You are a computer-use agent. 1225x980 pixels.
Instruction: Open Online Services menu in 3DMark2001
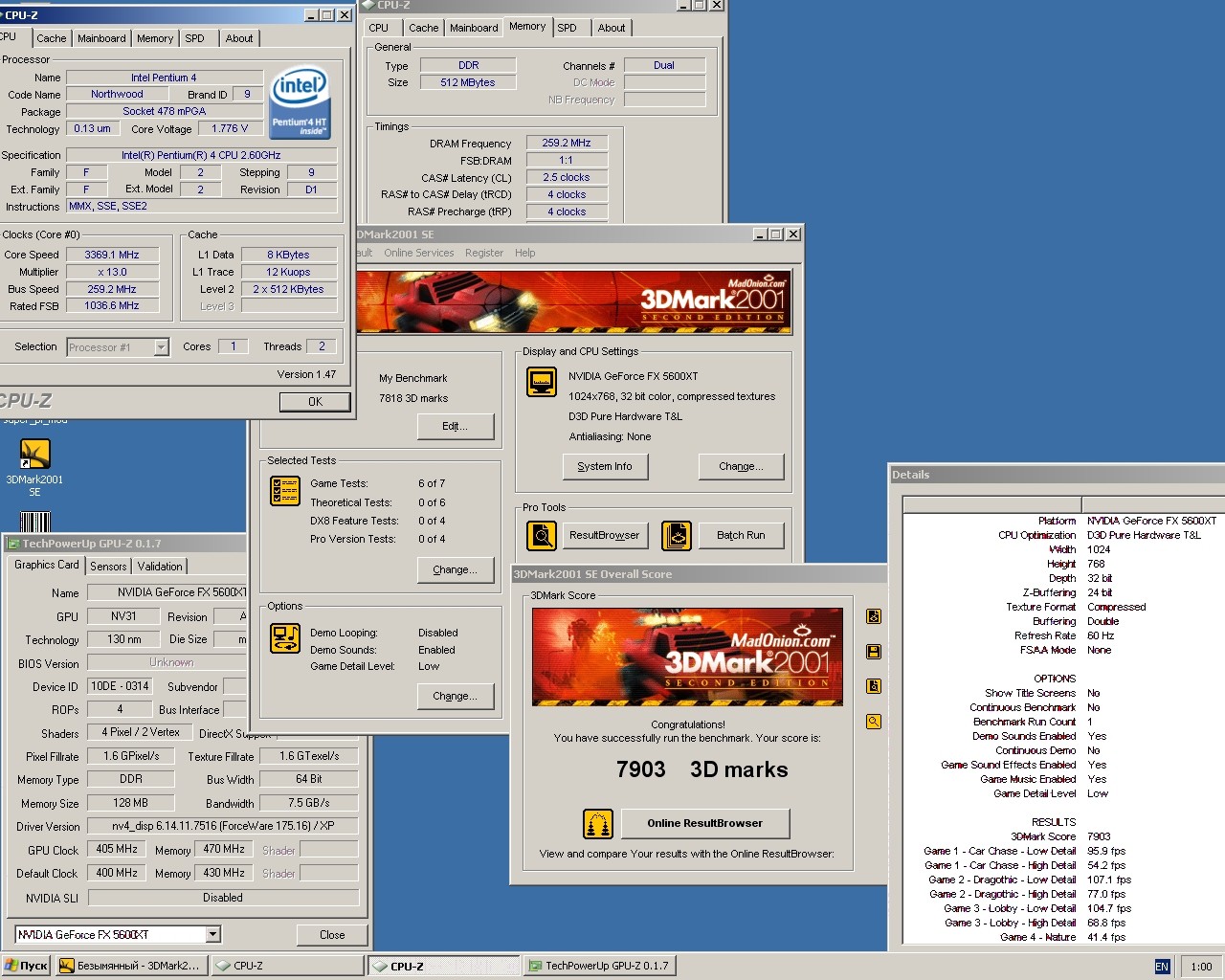click(419, 253)
